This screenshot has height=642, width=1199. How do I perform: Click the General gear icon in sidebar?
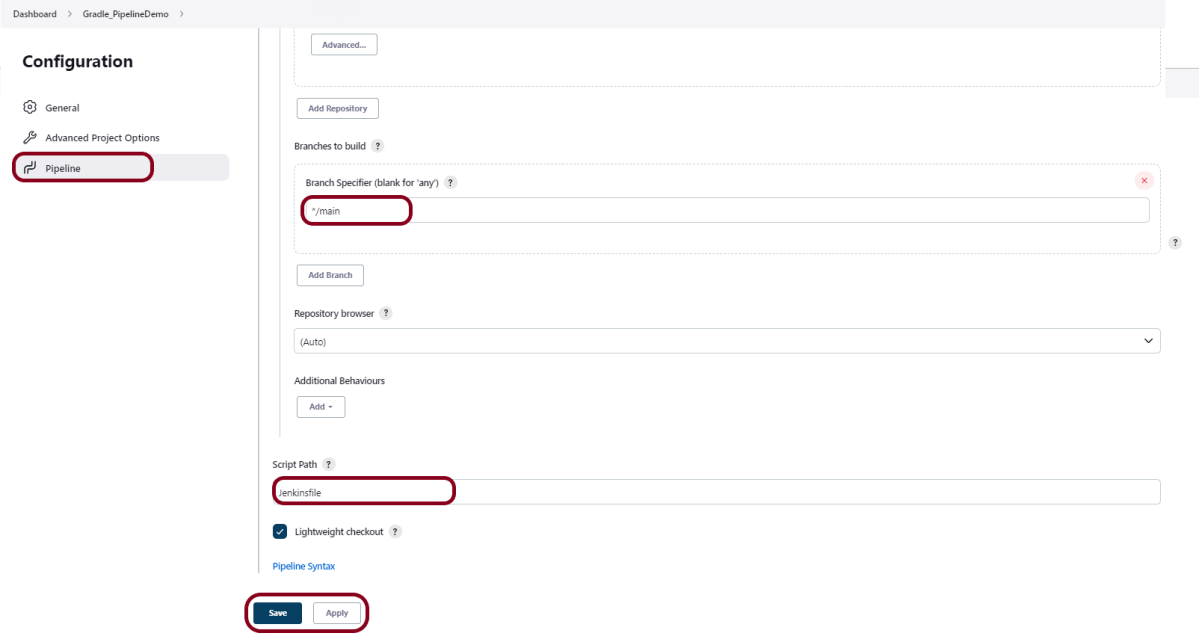[x=30, y=107]
